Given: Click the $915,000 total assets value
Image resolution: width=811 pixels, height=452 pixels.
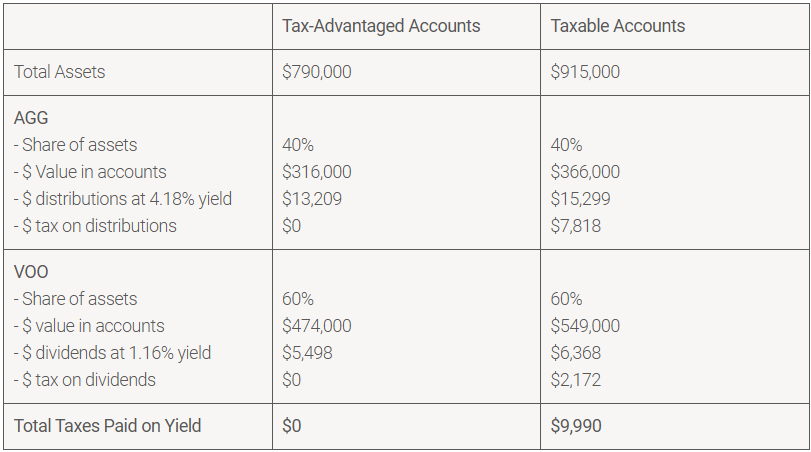Looking at the screenshot, I should [x=585, y=72].
